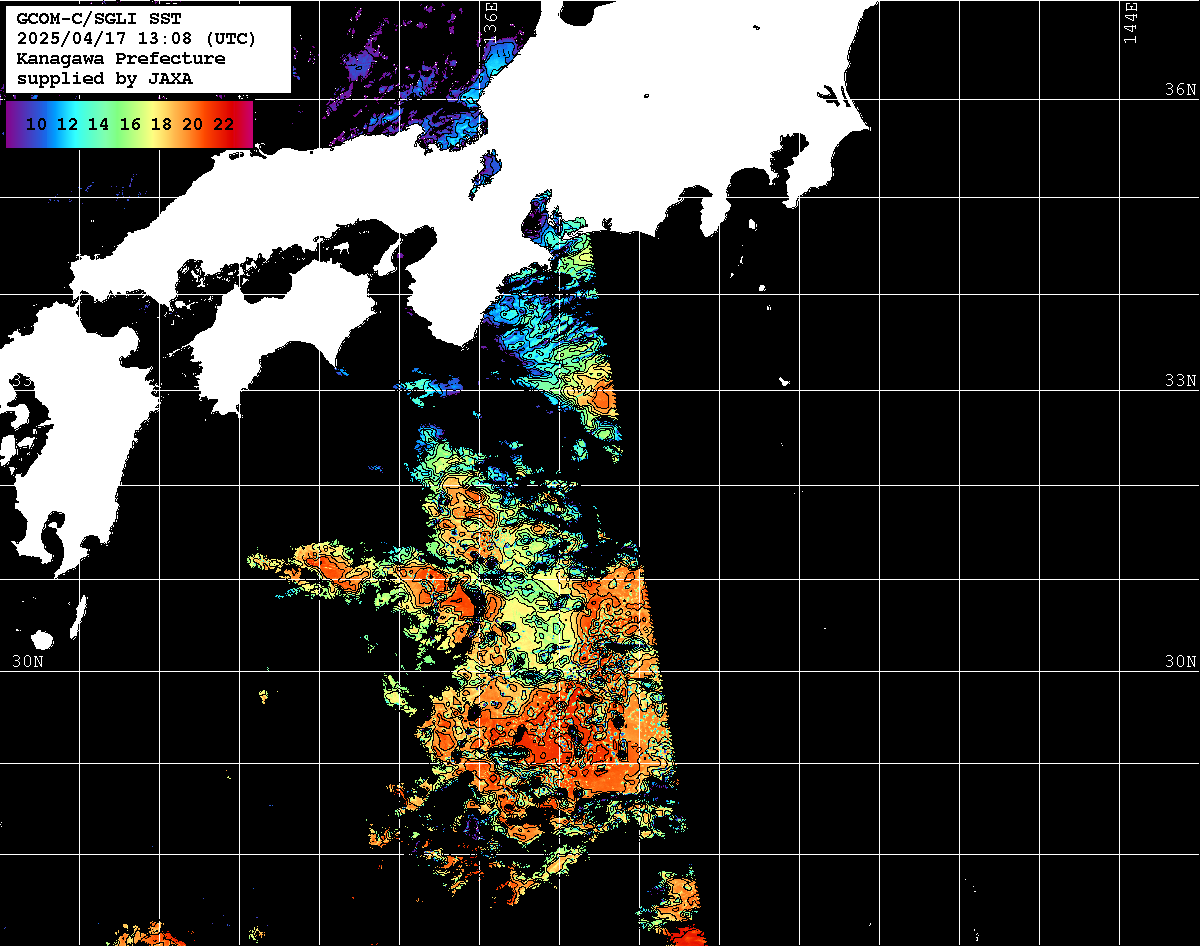Click the "144E" longitude label
The image size is (1200, 946).
pyautogui.click(x=1129, y=22)
